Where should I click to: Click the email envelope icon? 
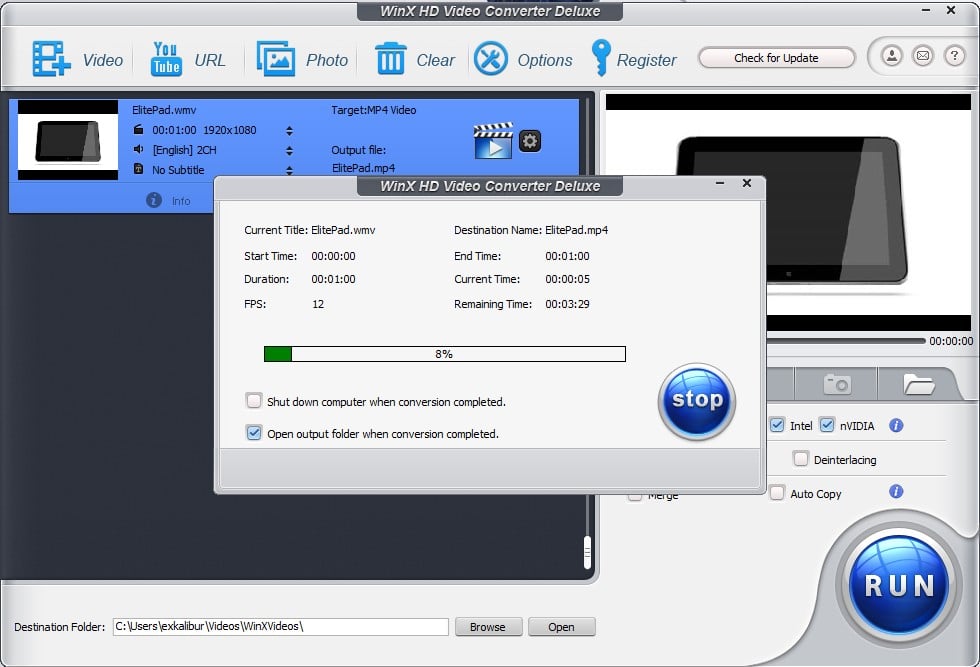[921, 57]
